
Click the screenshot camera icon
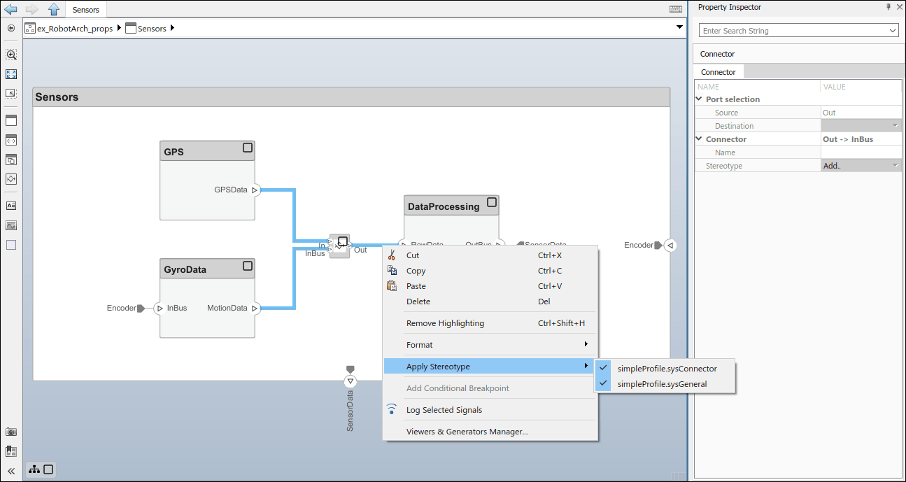pyautogui.click(x=11, y=432)
